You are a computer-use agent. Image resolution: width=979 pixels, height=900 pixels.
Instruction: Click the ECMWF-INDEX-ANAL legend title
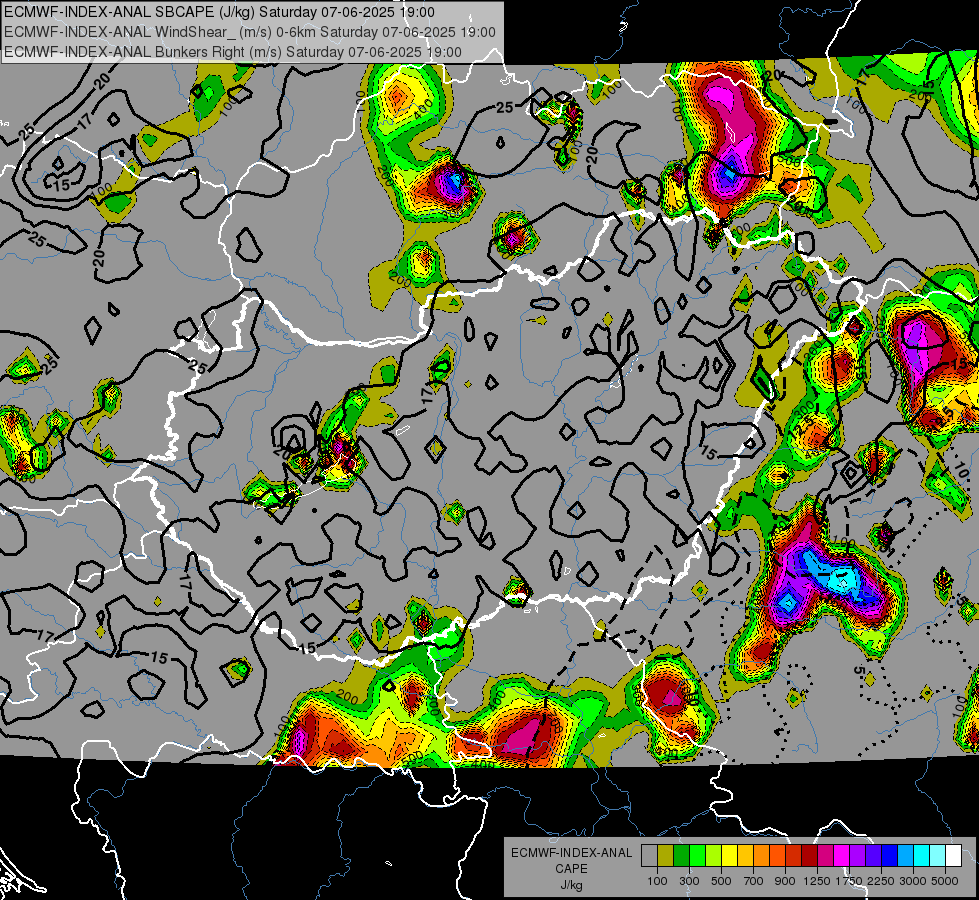click(x=571, y=853)
